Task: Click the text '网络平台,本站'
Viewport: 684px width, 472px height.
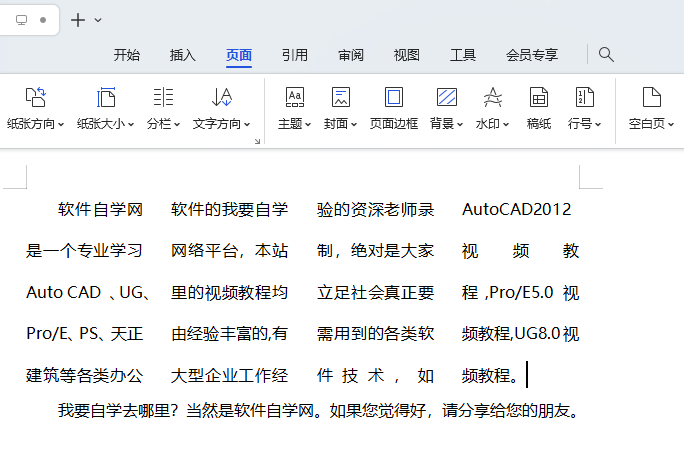Action: (229, 251)
